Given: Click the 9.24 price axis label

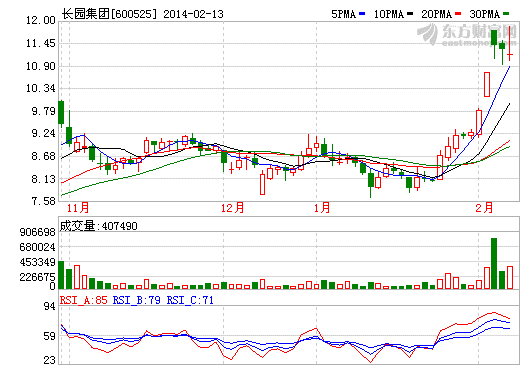Looking at the screenshot, I should pyautogui.click(x=43, y=133).
